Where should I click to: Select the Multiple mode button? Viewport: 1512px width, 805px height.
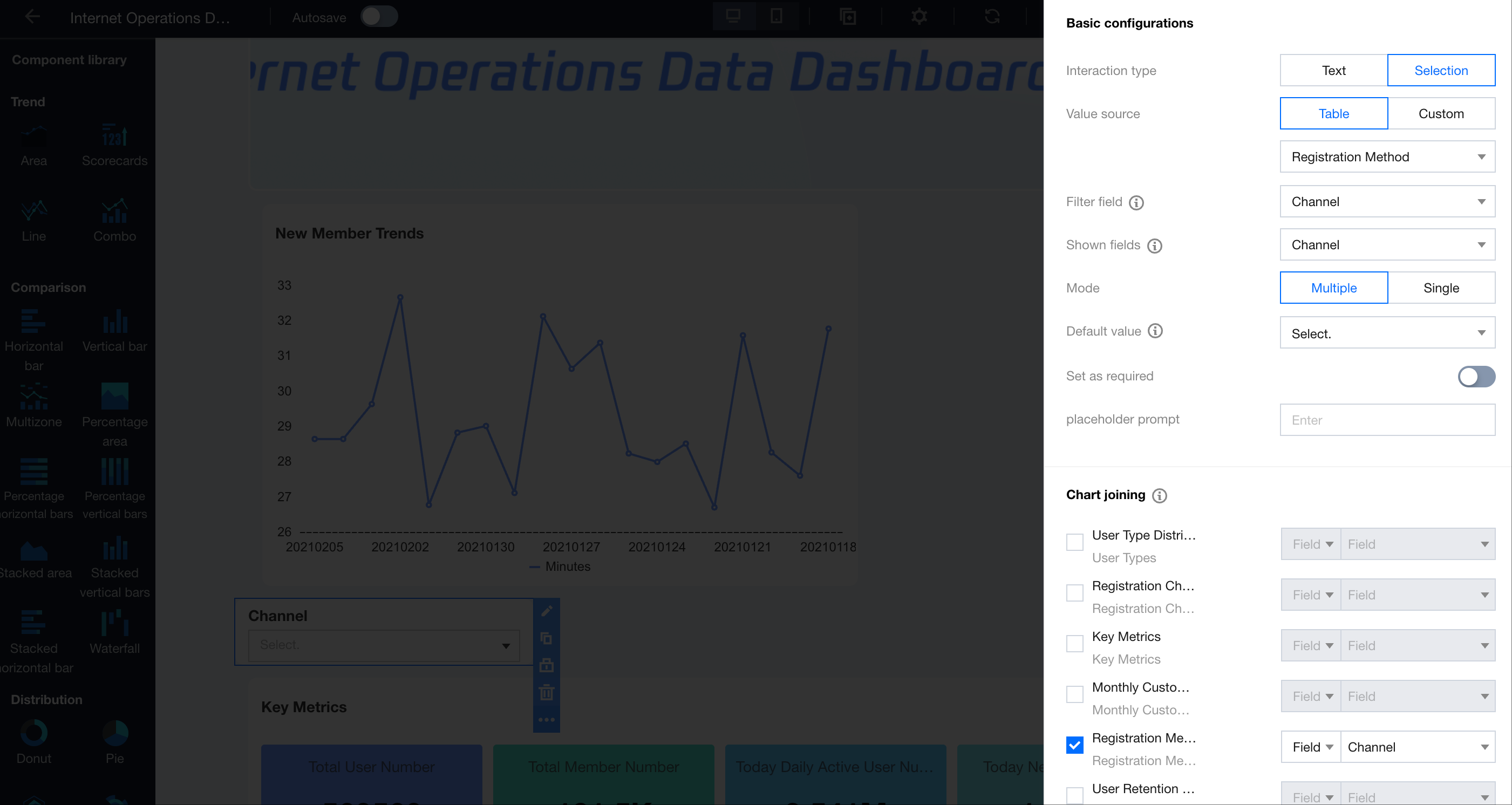[1333, 288]
